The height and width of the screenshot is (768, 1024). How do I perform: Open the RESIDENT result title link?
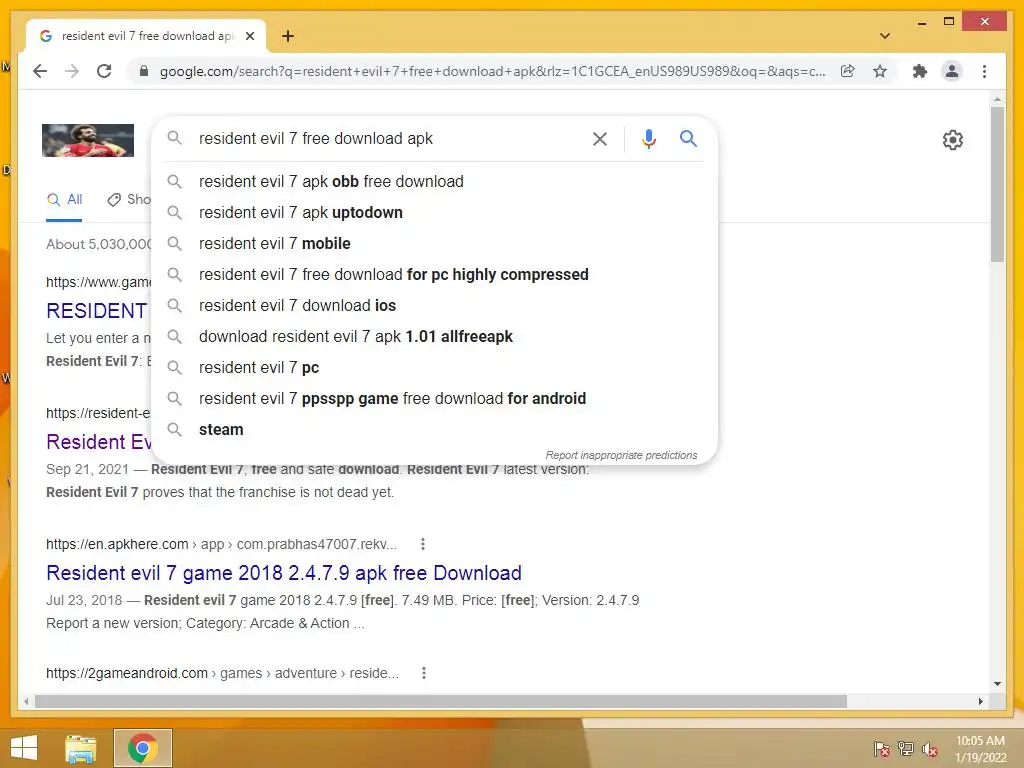click(97, 311)
